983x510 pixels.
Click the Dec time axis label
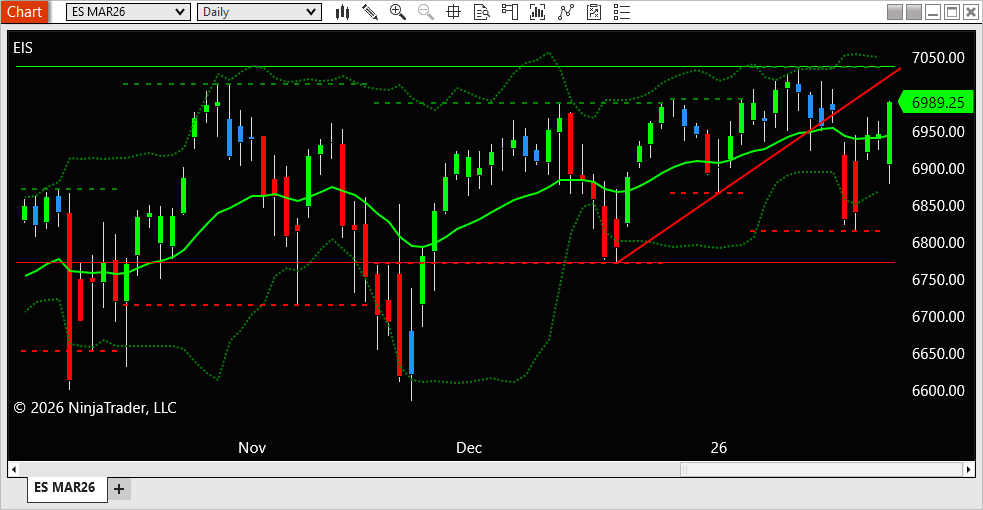pos(469,448)
